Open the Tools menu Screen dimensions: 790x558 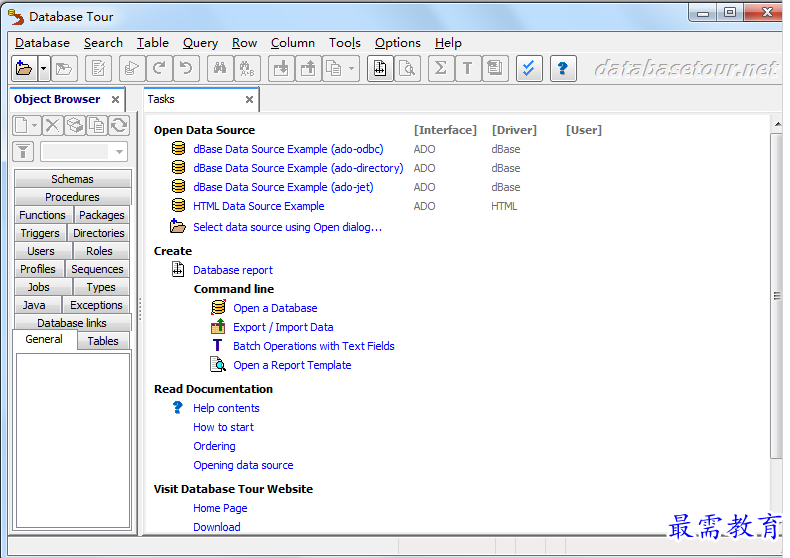[x=345, y=43]
